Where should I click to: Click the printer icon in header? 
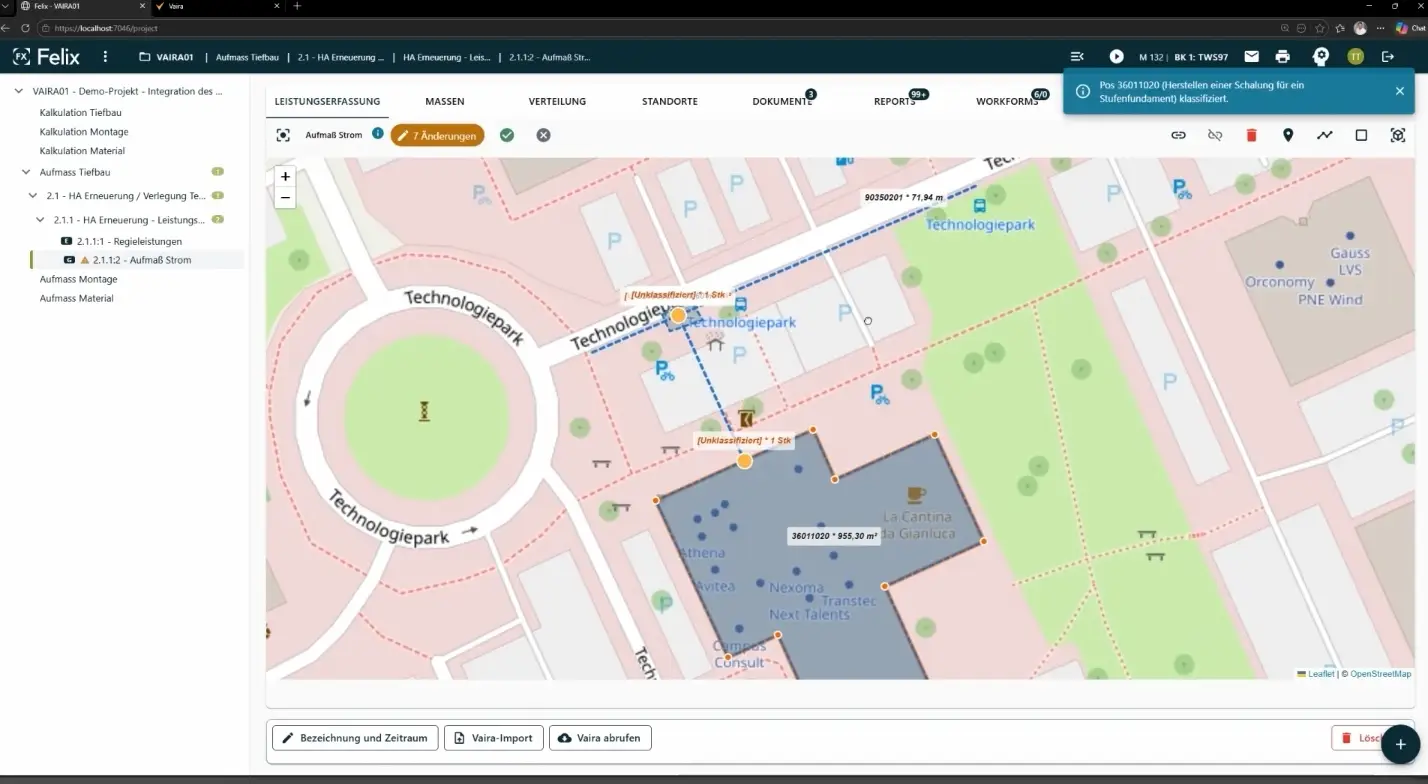click(1283, 57)
